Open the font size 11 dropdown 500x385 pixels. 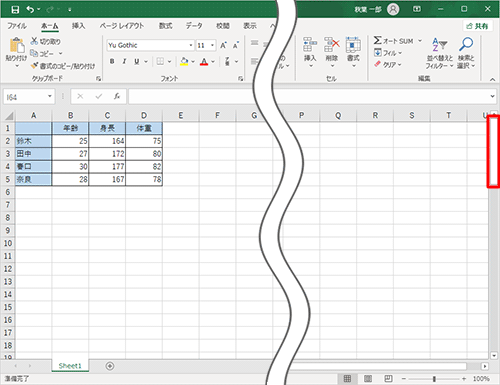(212, 45)
